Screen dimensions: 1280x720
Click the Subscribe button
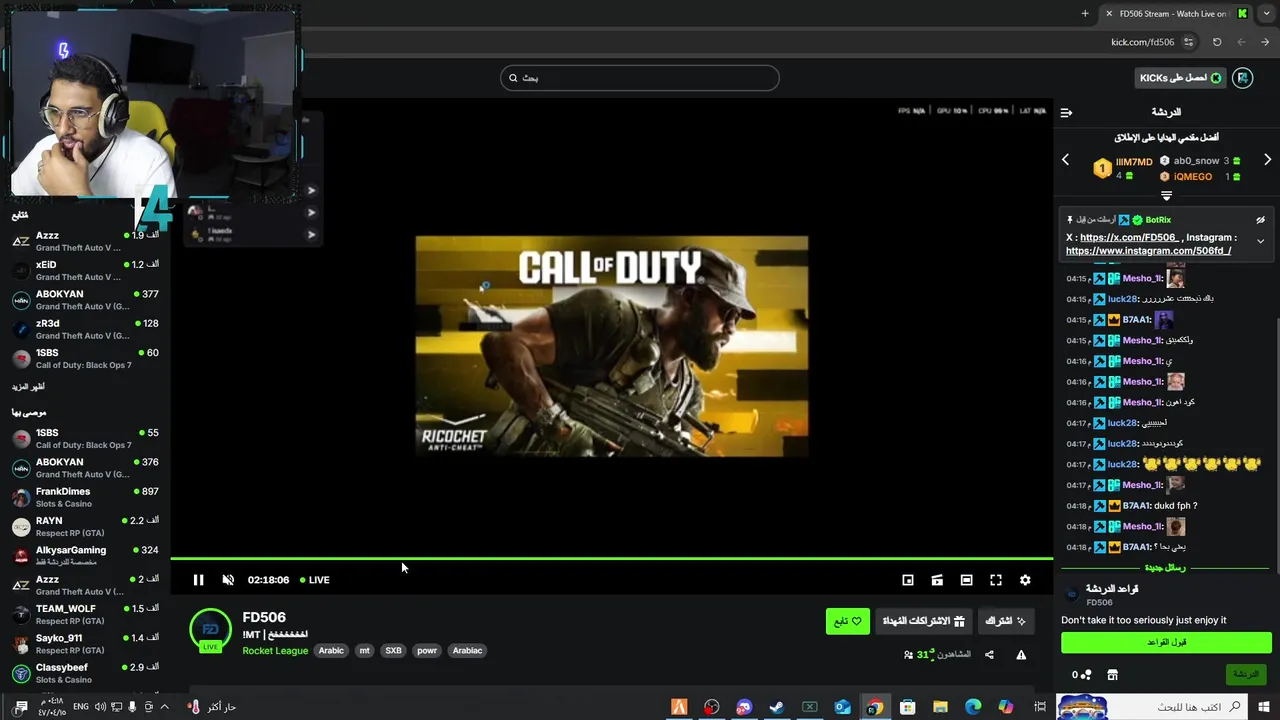1005,621
